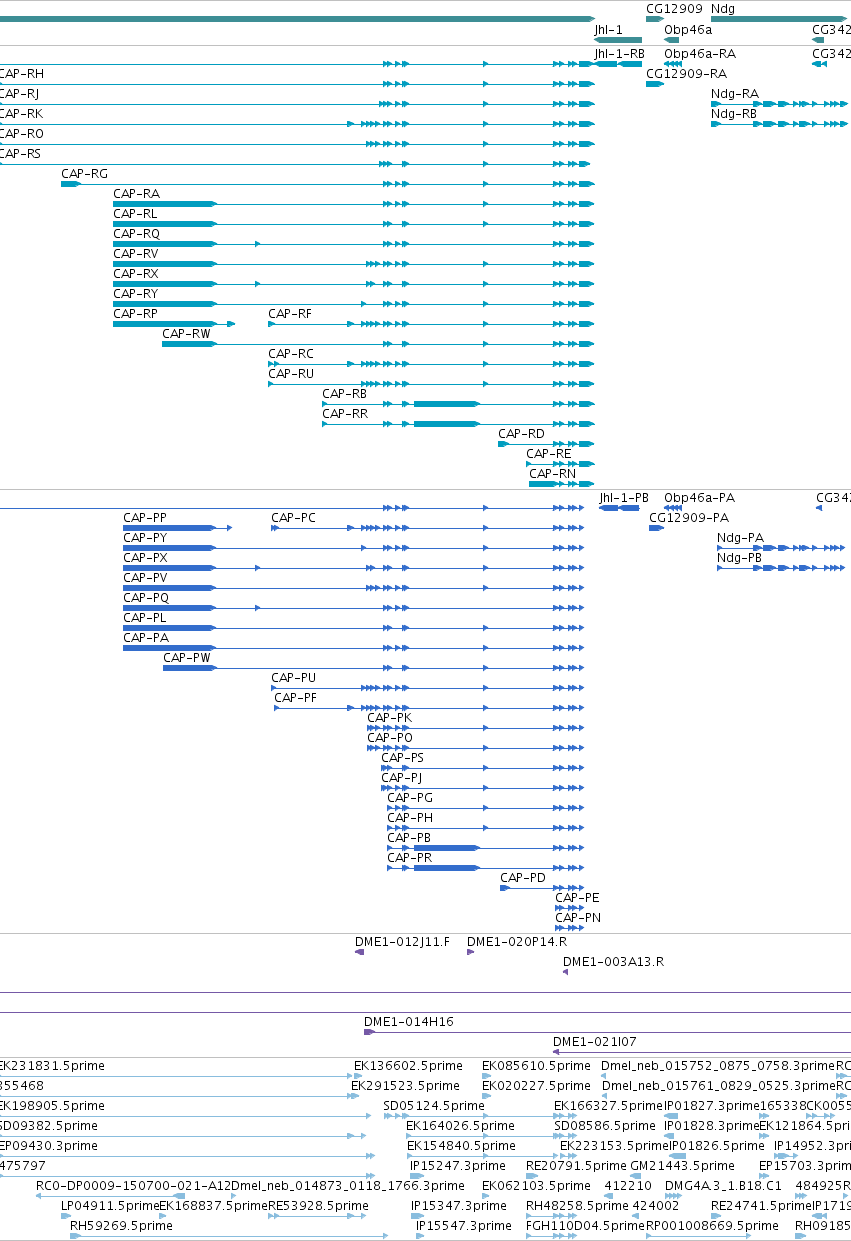Open the CAP-PK CDS label

390,718
